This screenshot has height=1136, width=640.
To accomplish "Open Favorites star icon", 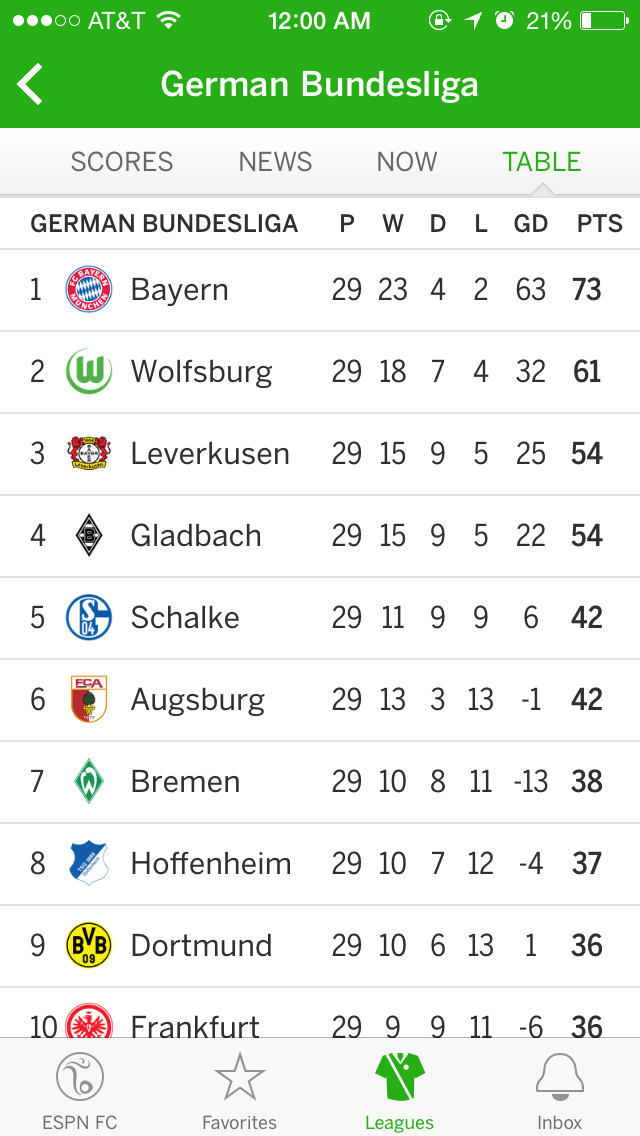I will pyautogui.click(x=239, y=1077).
